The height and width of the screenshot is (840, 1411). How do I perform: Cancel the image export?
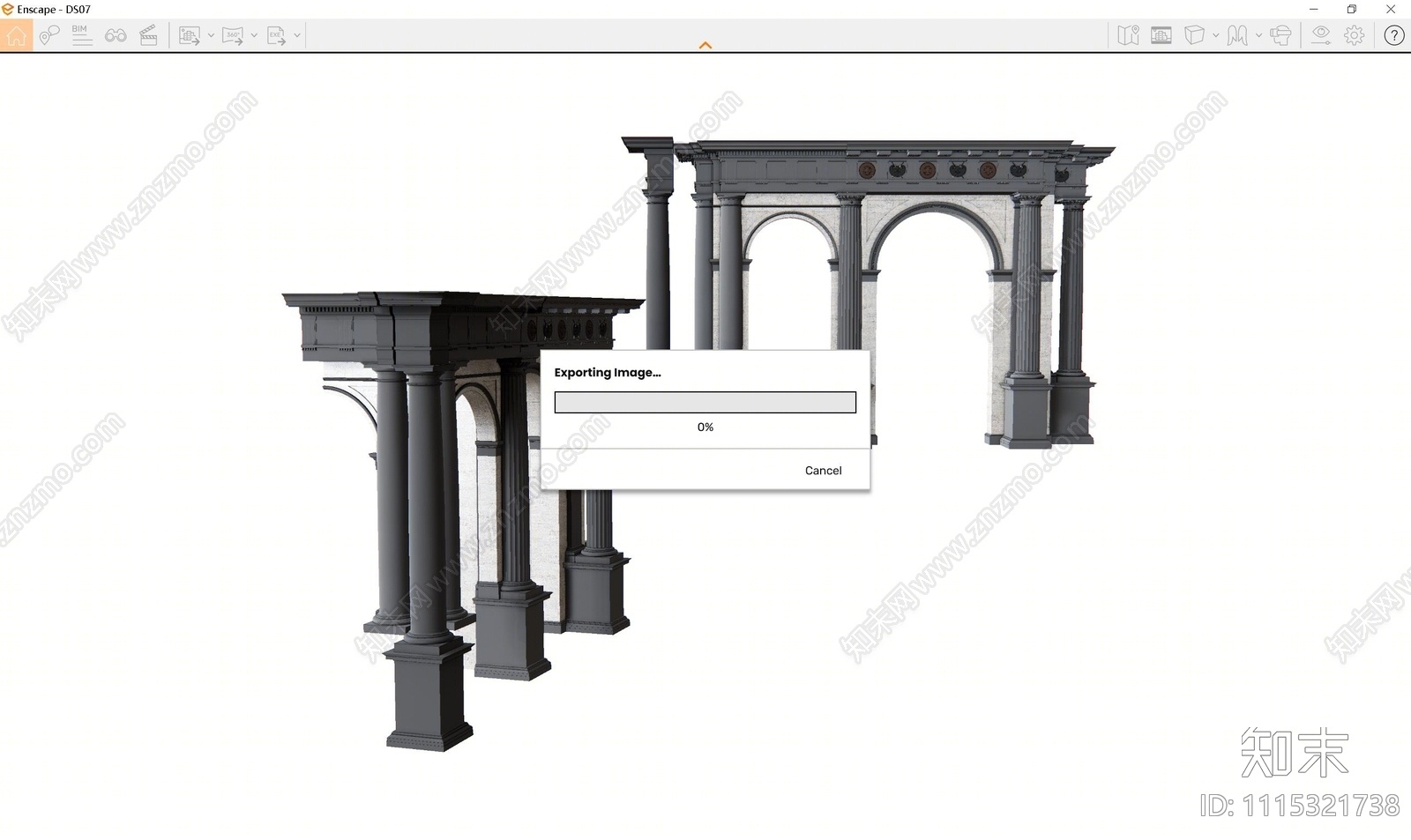point(823,471)
